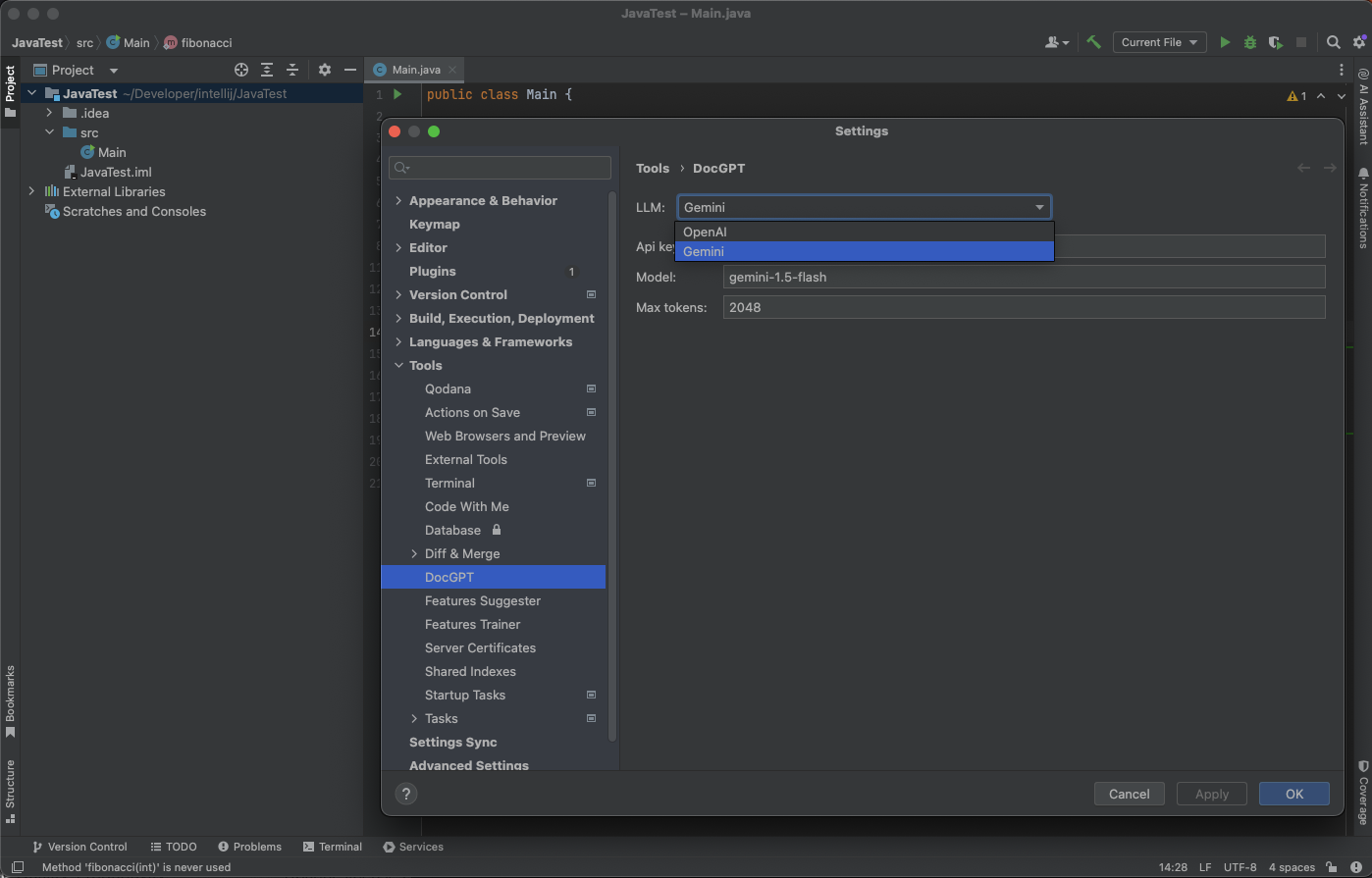Build project with the hammer icon
Viewport: 1372px width, 878px height.
pos(1093,42)
